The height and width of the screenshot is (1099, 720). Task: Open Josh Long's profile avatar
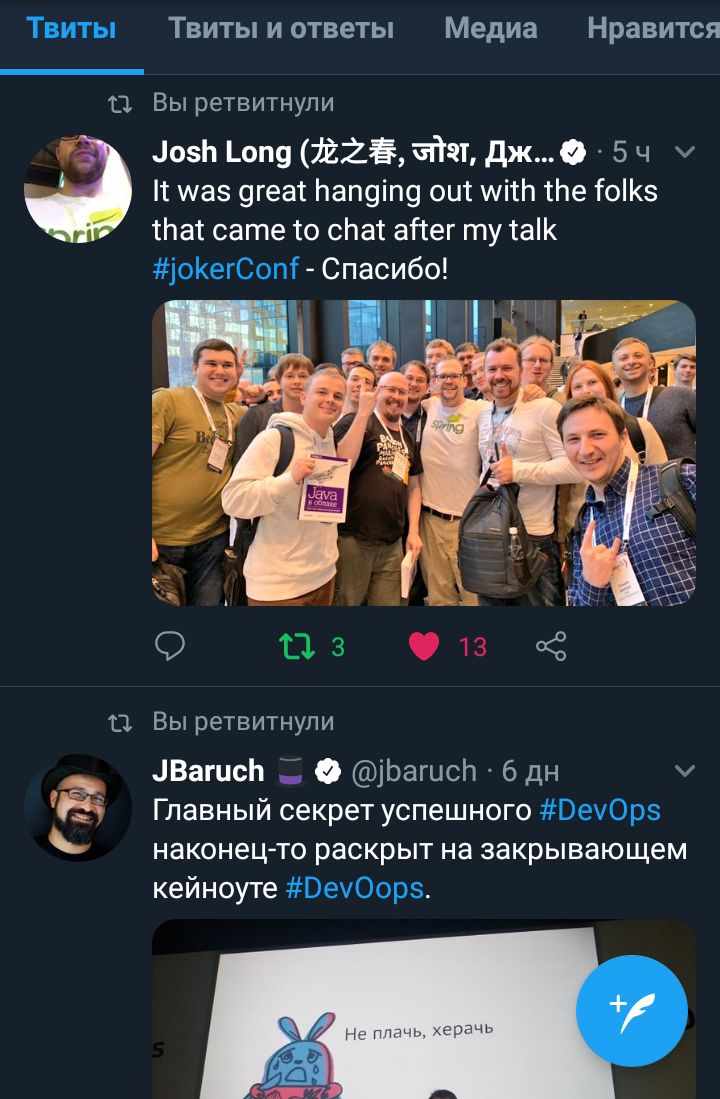tap(78, 189)
